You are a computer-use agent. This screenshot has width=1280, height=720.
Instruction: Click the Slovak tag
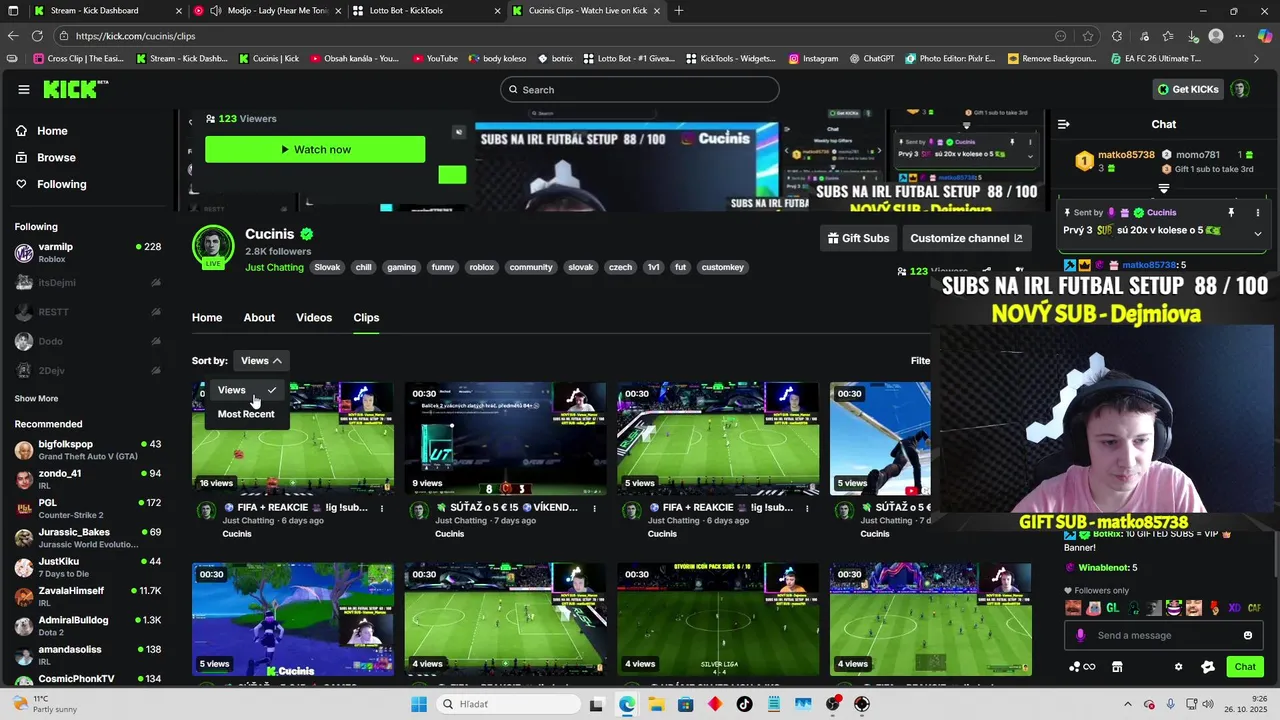[328, 268]
